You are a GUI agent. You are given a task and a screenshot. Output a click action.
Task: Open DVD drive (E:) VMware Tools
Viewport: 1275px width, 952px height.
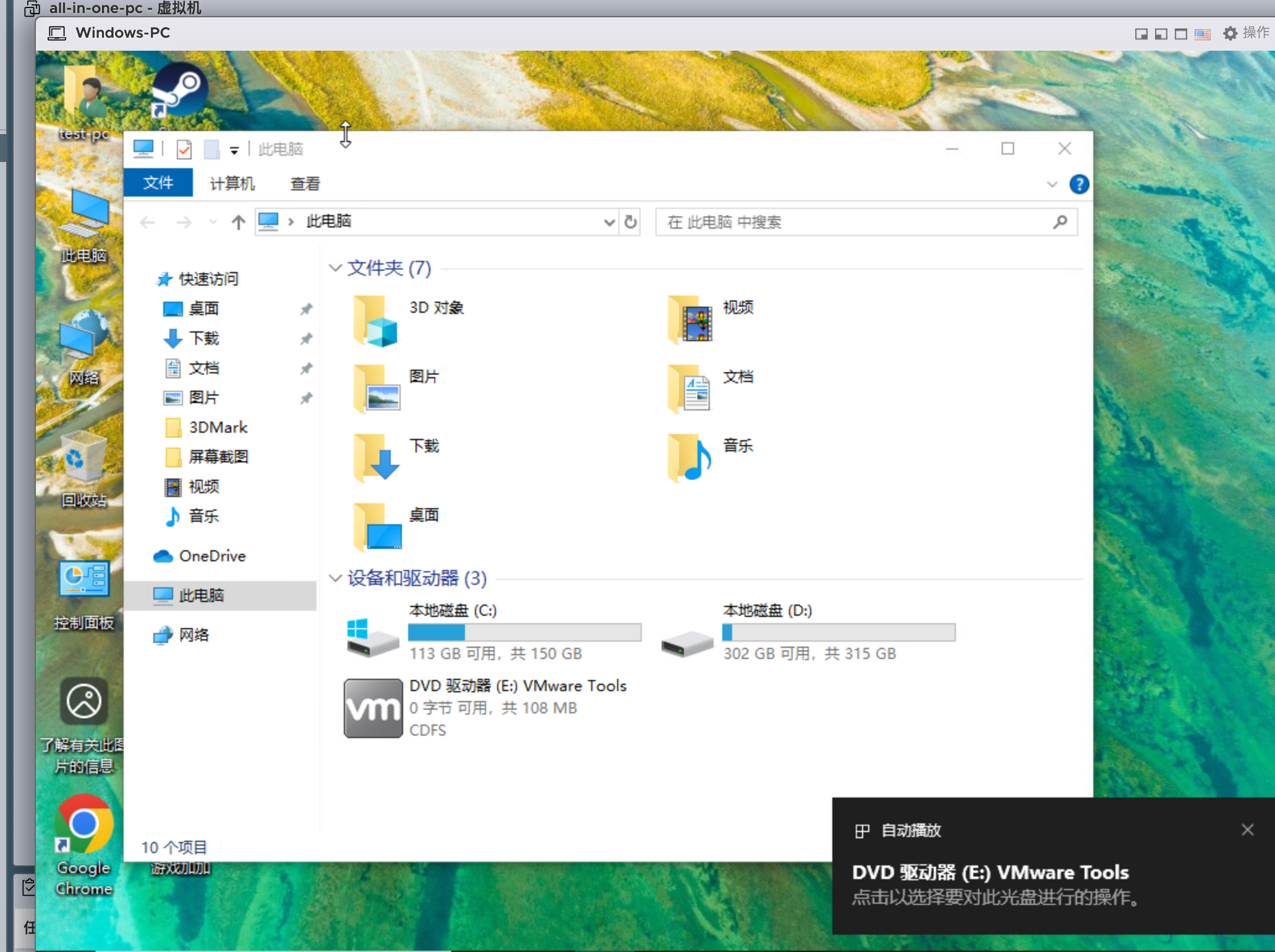(373, 708)
